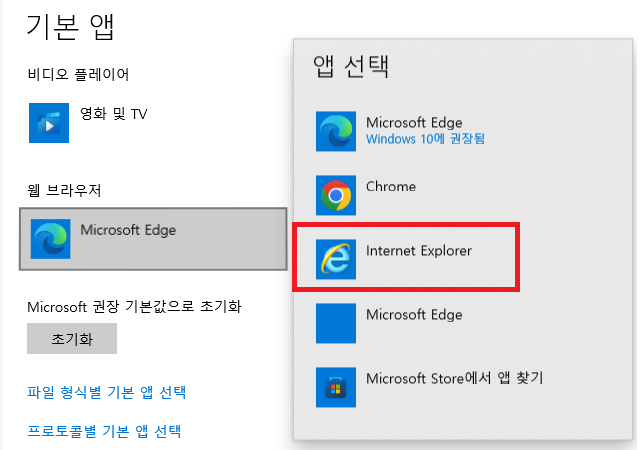Click the Internet Explorer icon
Image resolution: width=643 pixels, height=450 pixels.
336,259
